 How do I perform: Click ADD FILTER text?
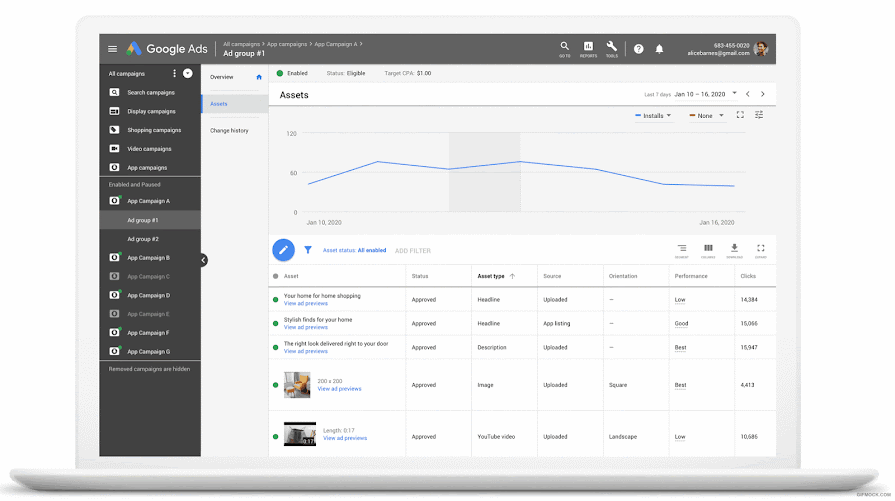[x=413, y=250]
